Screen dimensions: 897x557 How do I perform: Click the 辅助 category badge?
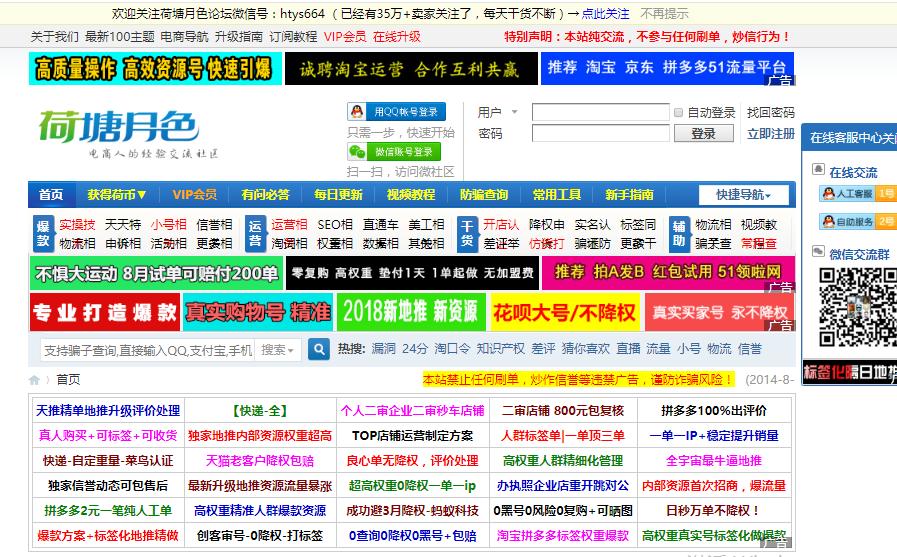(679, 234)
